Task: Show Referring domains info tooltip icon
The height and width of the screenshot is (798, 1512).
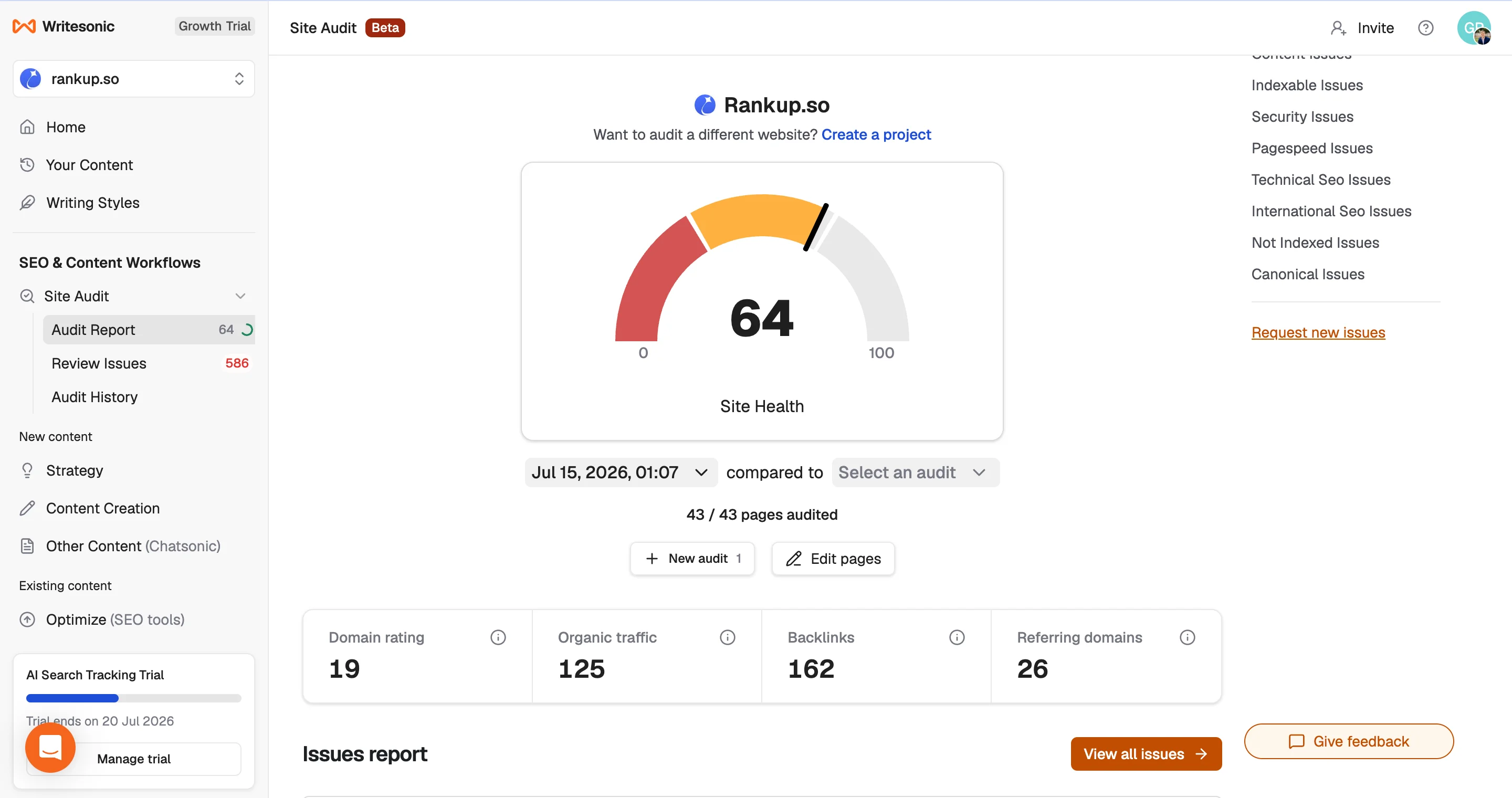Action: click(x=1188, y=637)
